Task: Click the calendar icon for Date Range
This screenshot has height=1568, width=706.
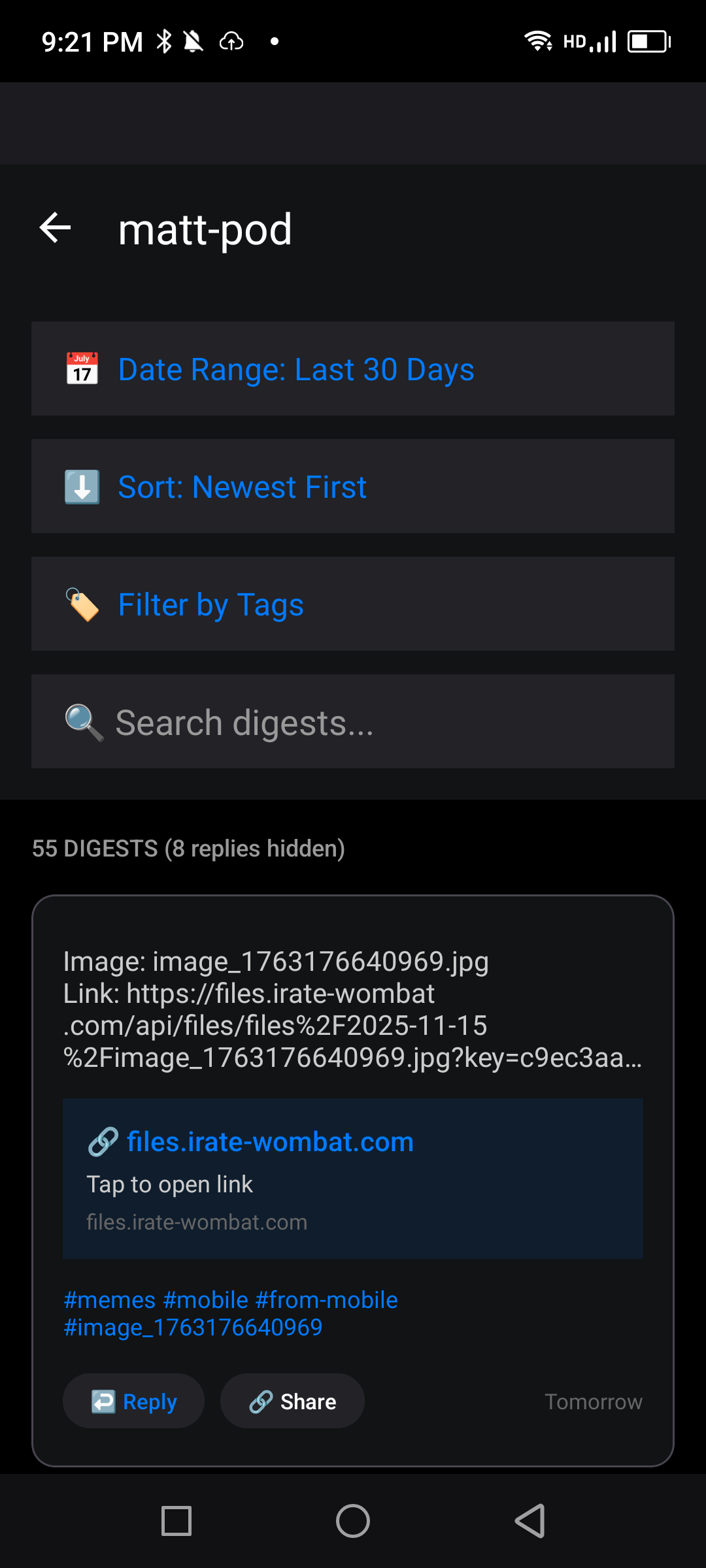Action: [82, 369]
